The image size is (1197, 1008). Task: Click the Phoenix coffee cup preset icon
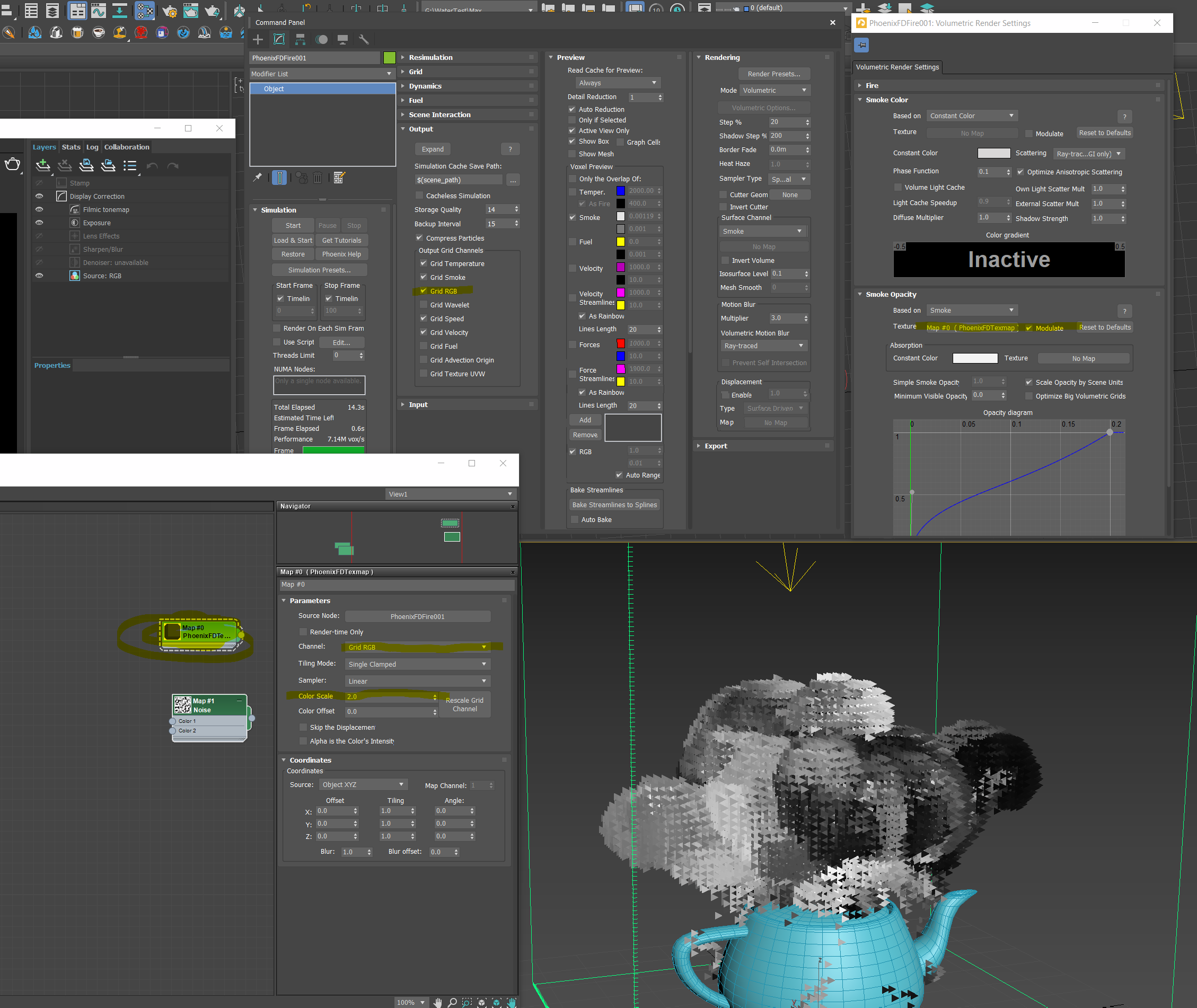99,32
